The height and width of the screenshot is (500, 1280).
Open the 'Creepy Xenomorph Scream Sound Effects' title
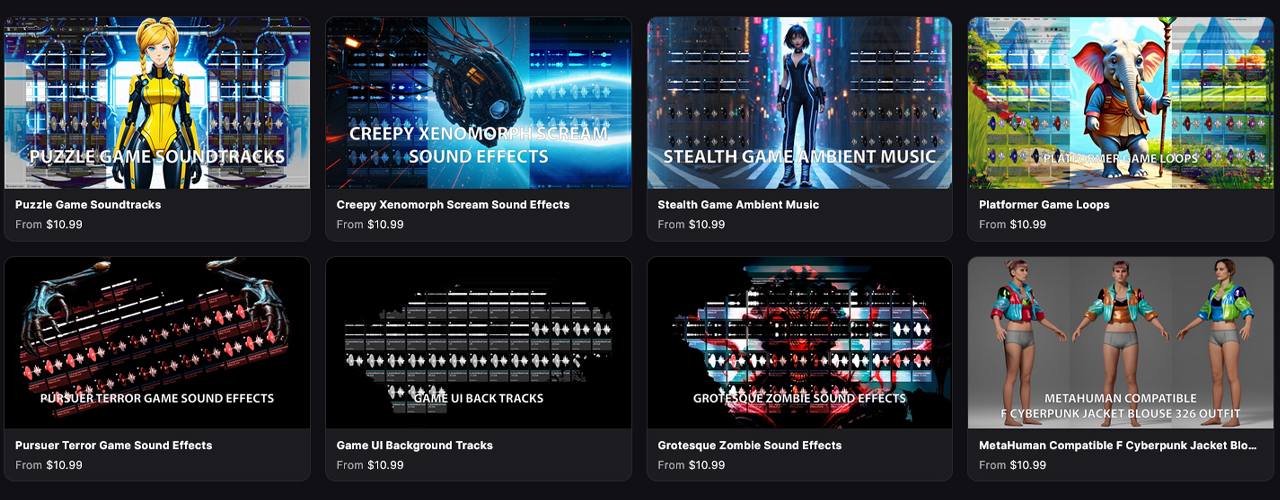coord(453,205)
